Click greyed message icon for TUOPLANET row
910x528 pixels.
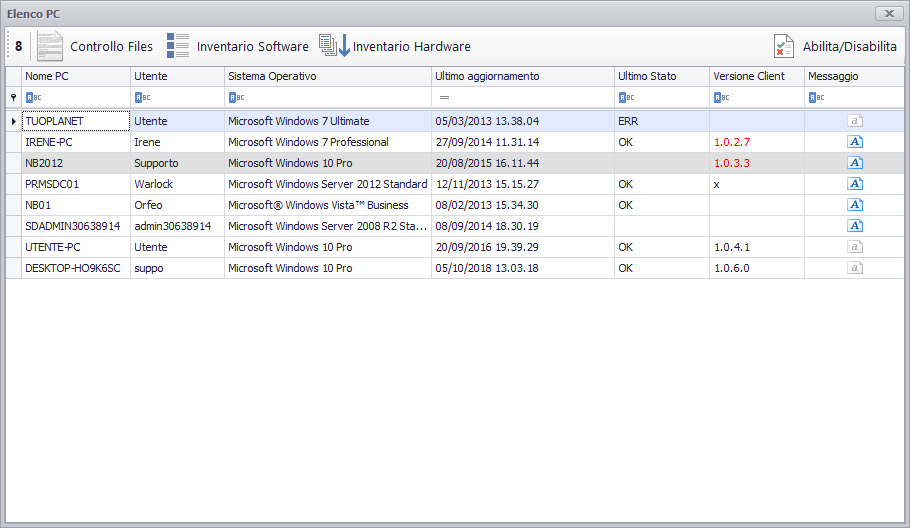coord(855,121)
